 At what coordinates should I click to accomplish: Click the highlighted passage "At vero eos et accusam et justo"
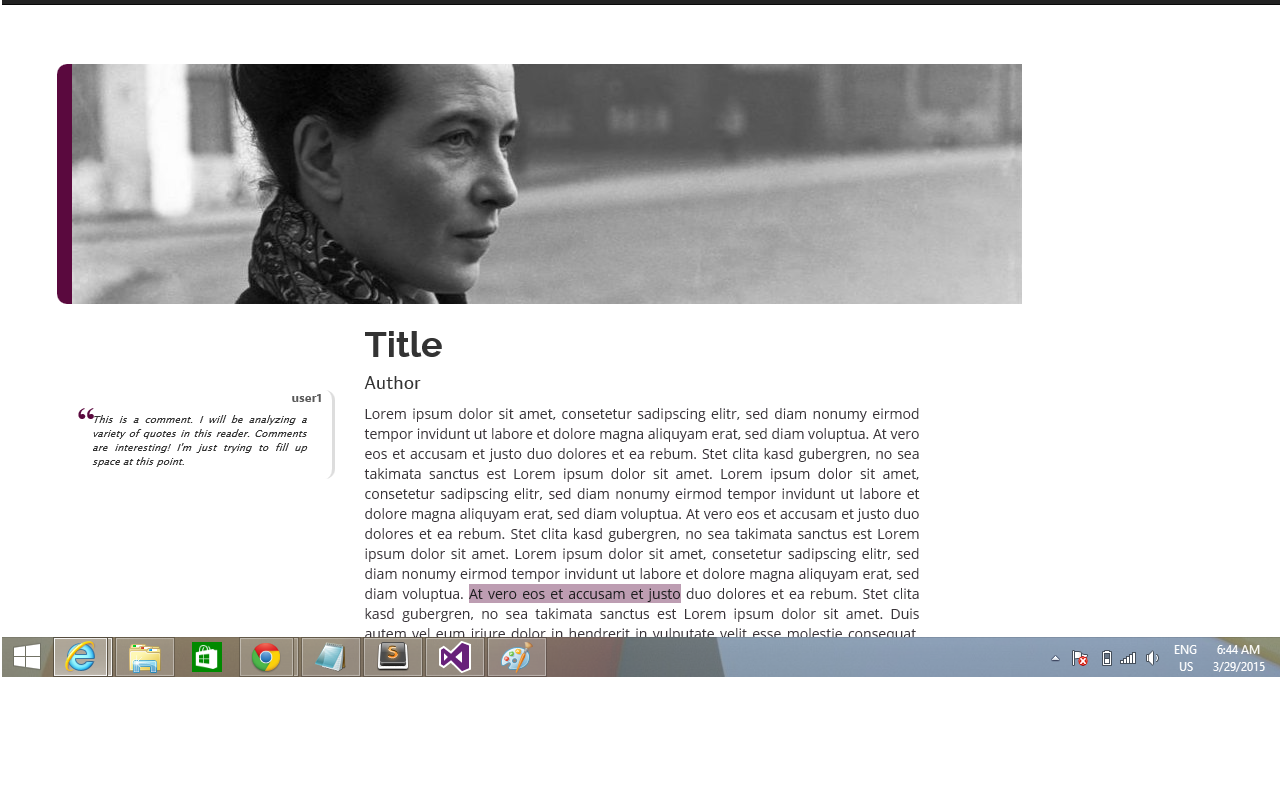(575, 594)
